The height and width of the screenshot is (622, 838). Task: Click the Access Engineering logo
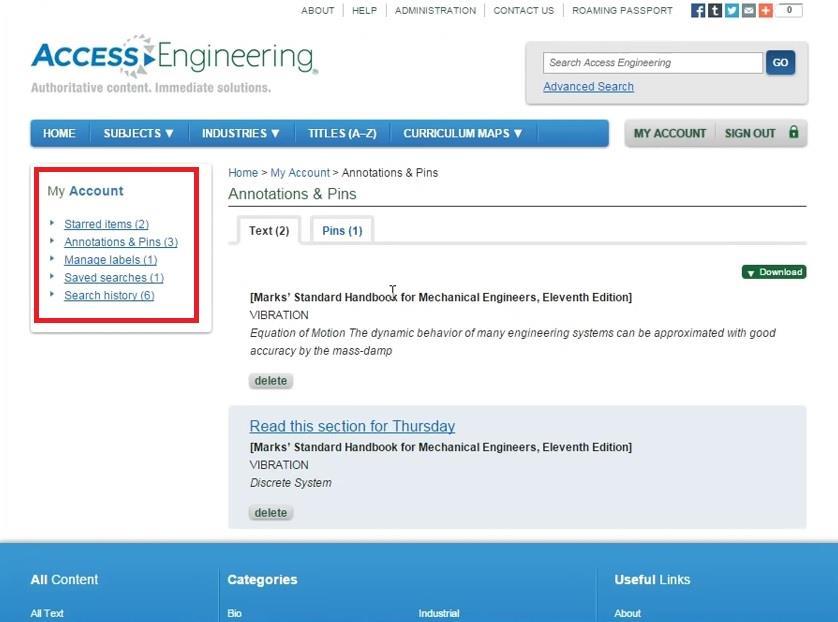(174, 58)
